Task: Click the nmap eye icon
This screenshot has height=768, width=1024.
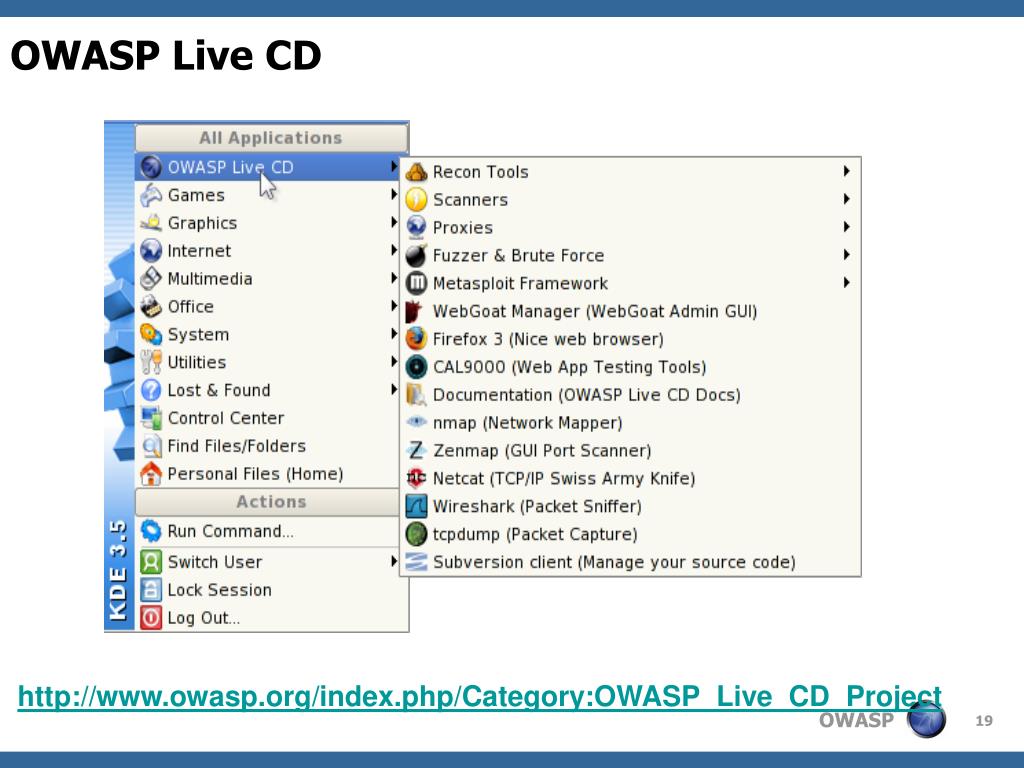Action: [416, 423]
